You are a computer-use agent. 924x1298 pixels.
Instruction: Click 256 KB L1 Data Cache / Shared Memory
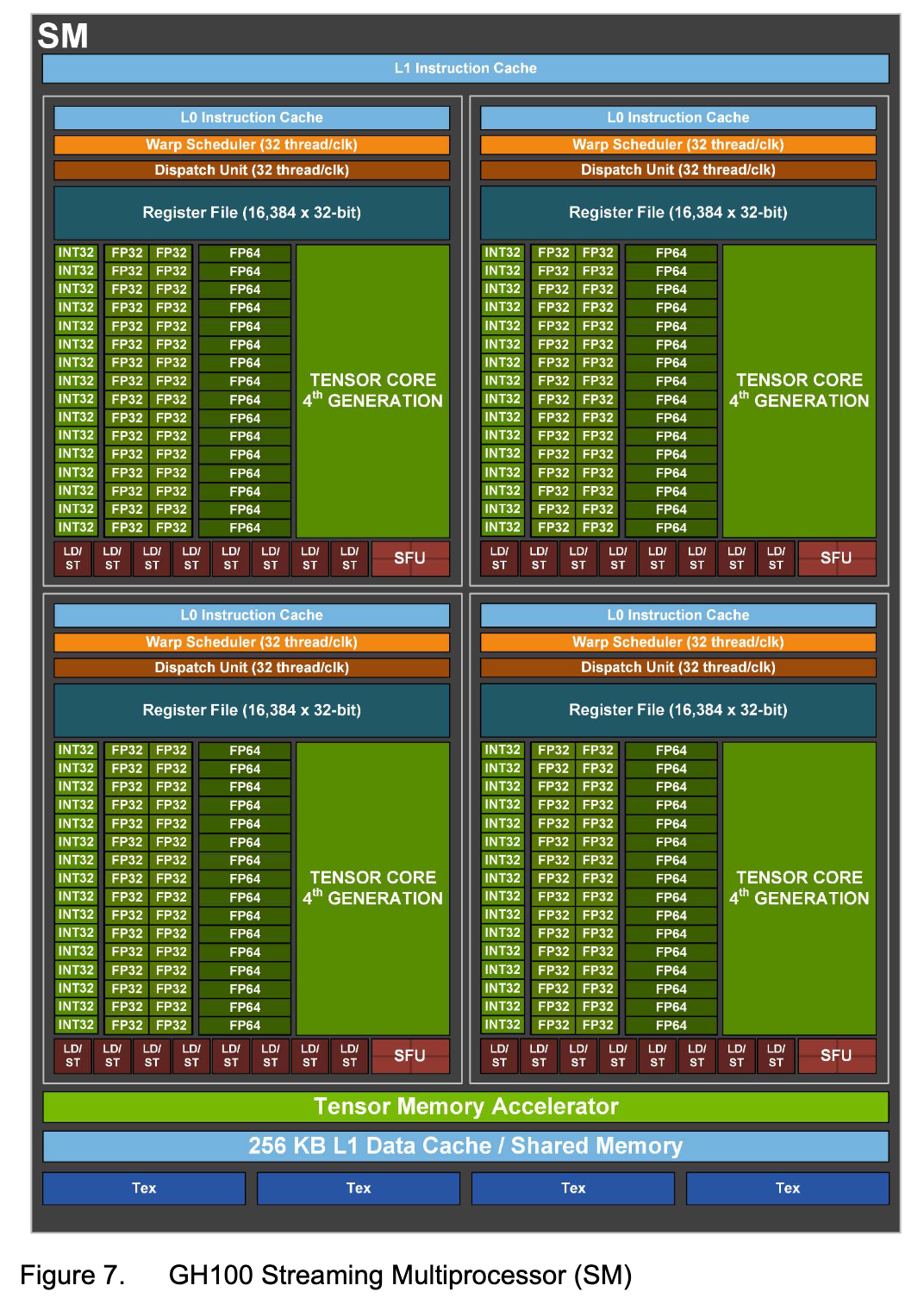[465, 1146]
